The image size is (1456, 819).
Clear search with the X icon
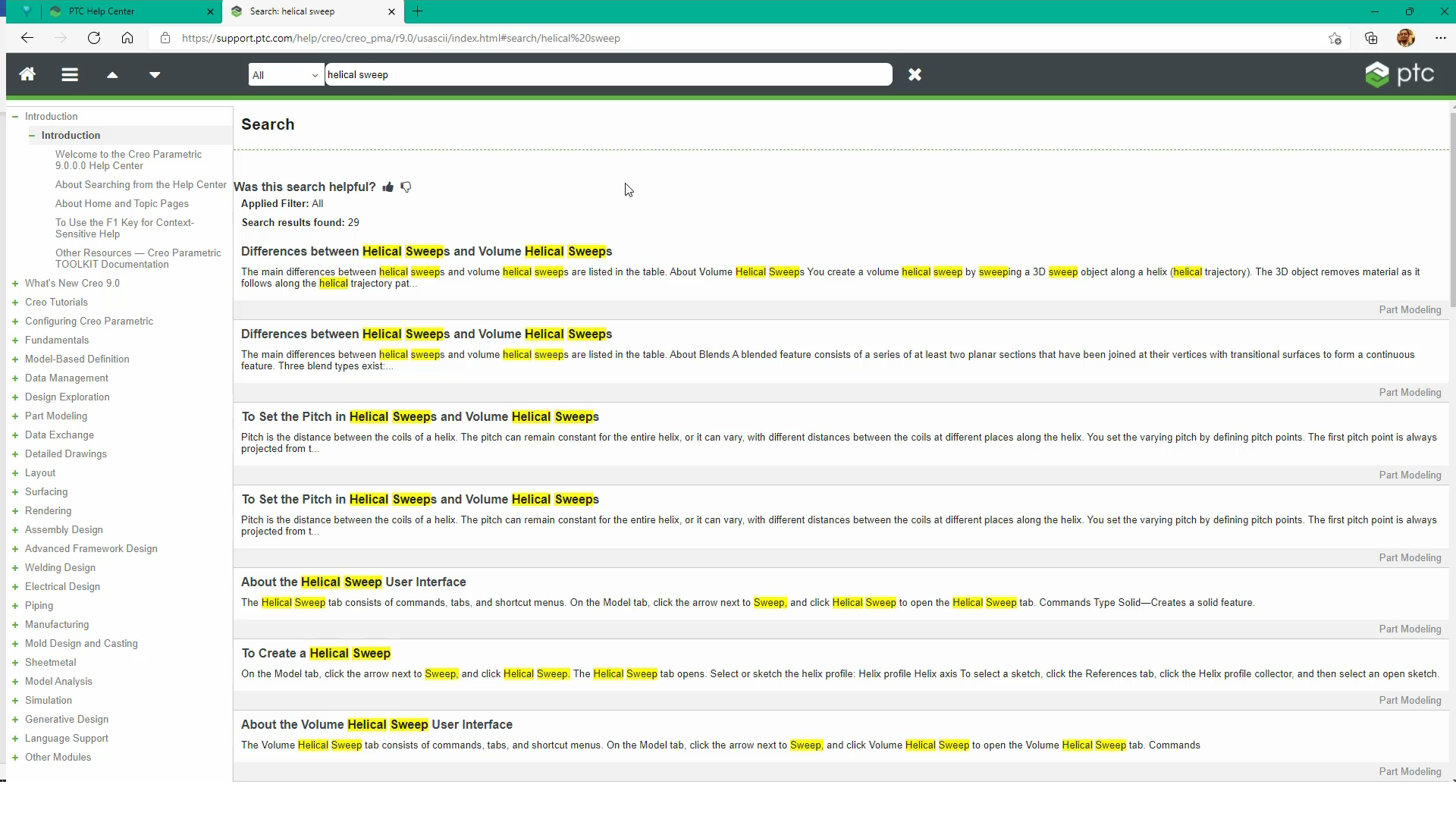[915, 74]
